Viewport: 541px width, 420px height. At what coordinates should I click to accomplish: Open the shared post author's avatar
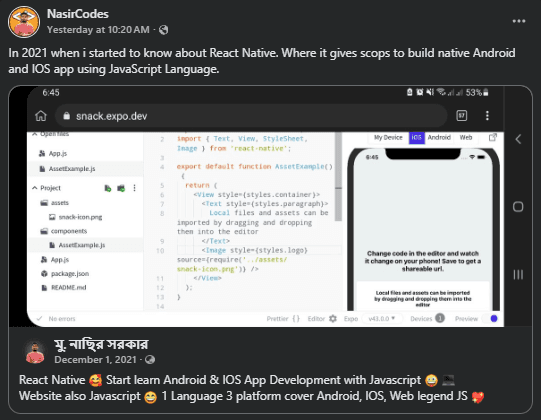[35, 352]
